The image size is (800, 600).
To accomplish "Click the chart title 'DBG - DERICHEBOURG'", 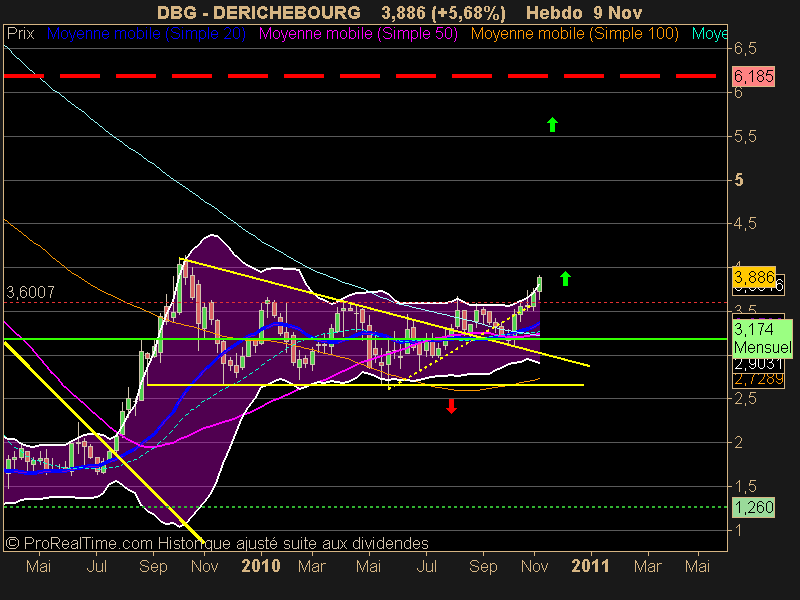I will 259,12.
